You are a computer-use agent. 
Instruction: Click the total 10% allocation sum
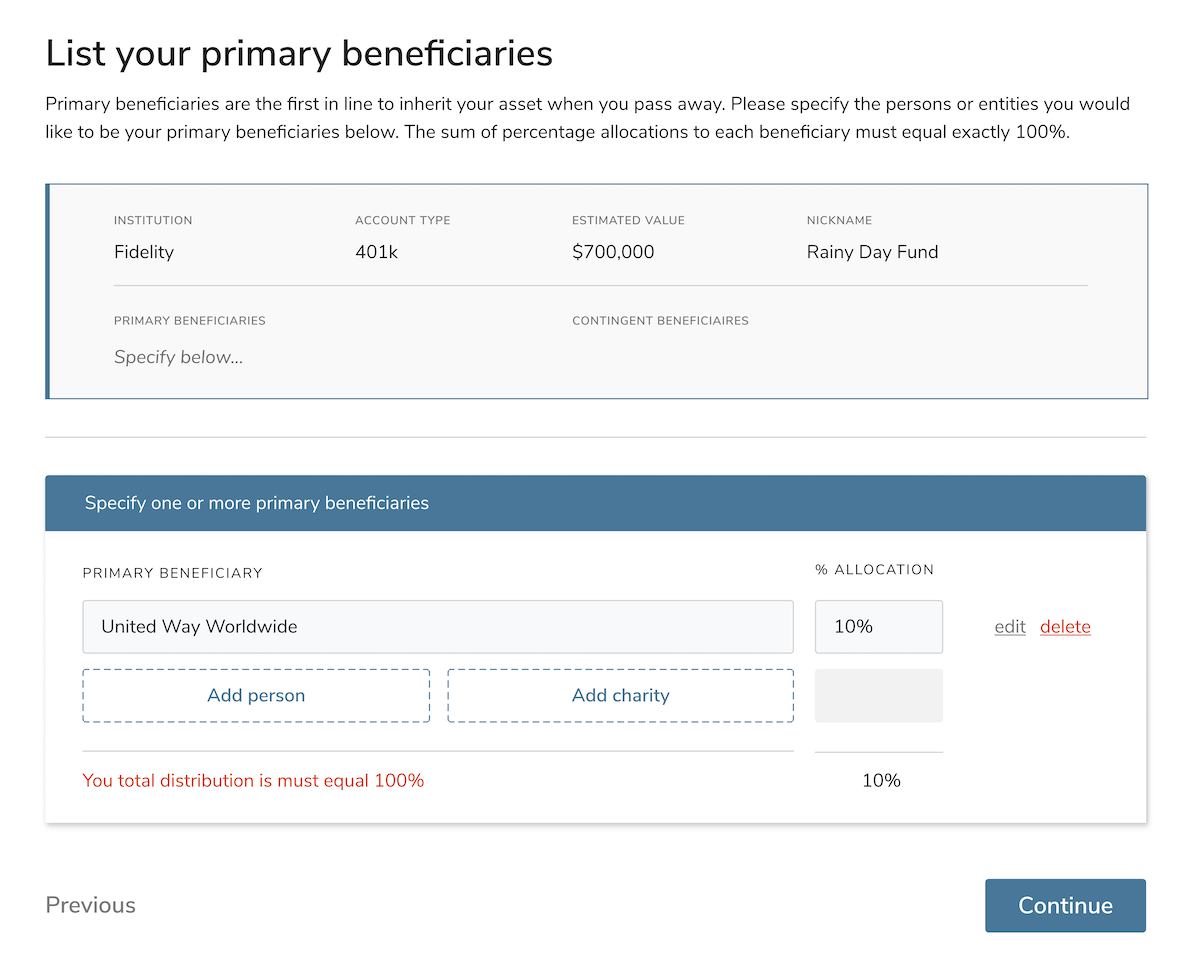pos(881,780)
